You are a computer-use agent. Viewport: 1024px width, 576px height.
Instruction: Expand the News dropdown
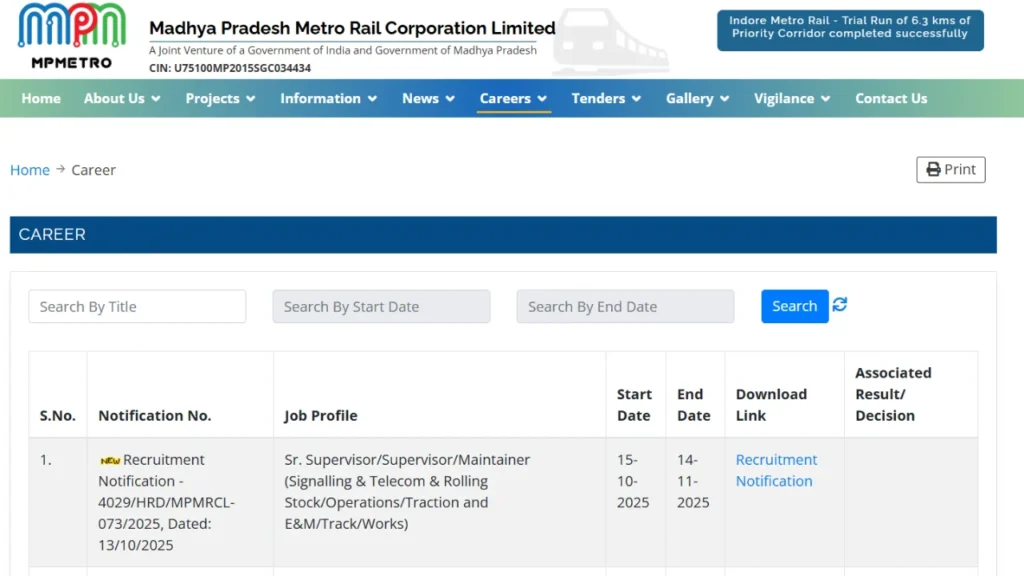tap(428, 98)
